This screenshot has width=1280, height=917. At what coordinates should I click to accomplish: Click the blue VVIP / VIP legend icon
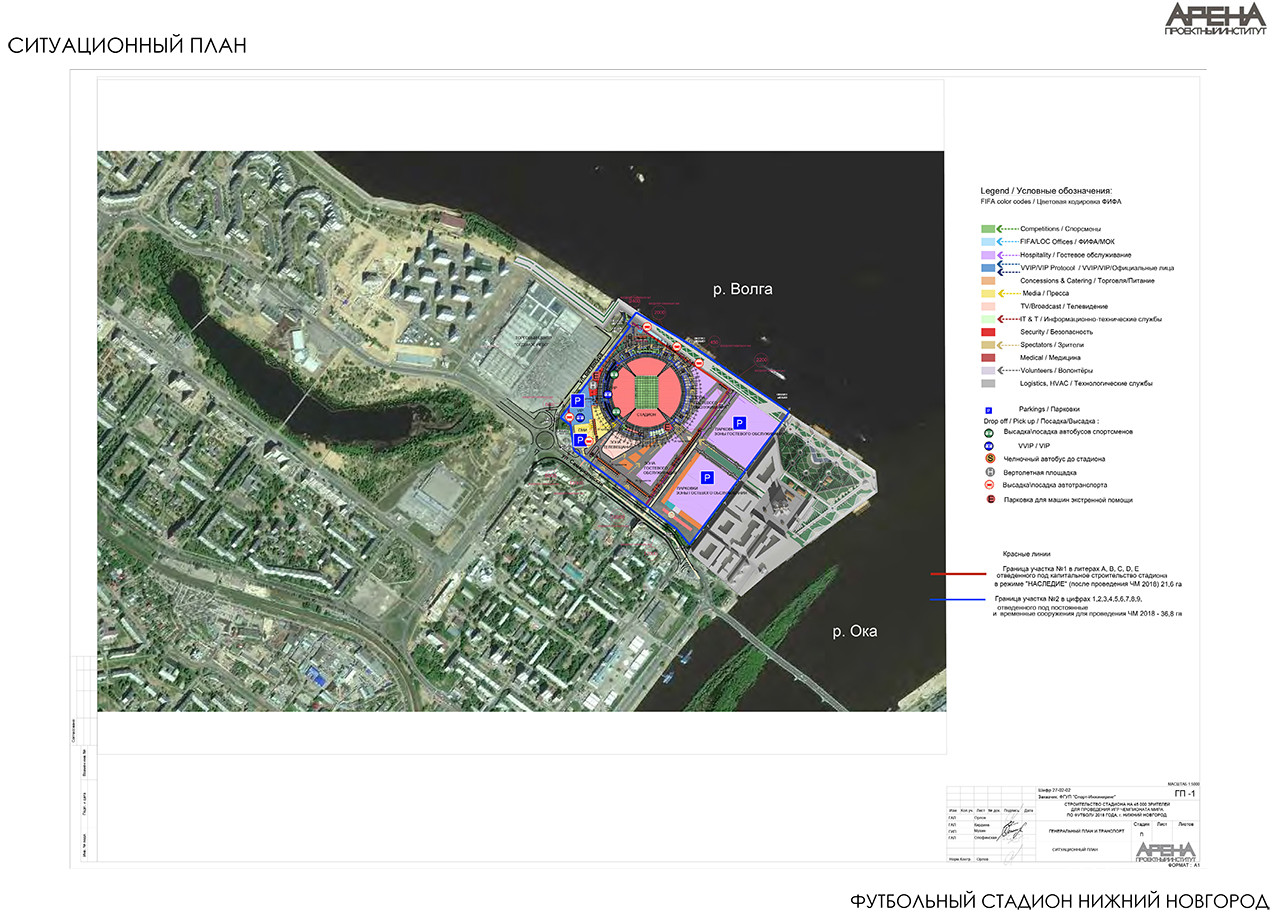point(988,446)
